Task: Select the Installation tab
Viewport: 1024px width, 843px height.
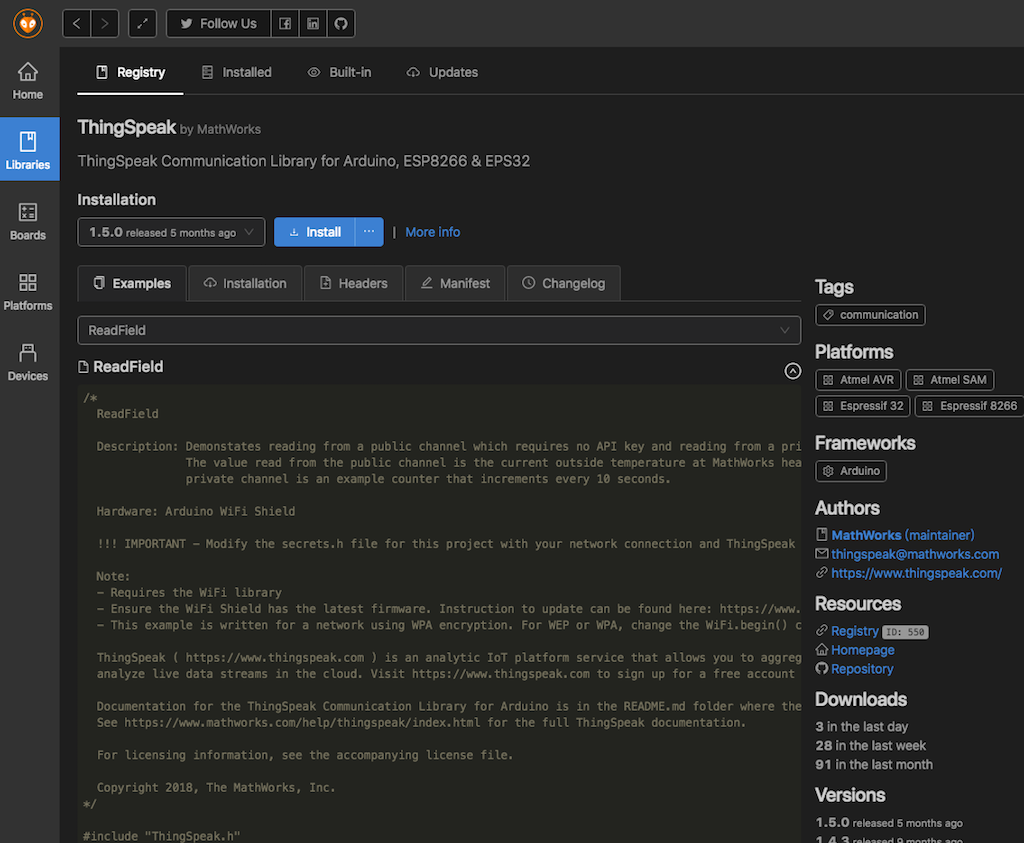Action: click(x=245, y=283)
